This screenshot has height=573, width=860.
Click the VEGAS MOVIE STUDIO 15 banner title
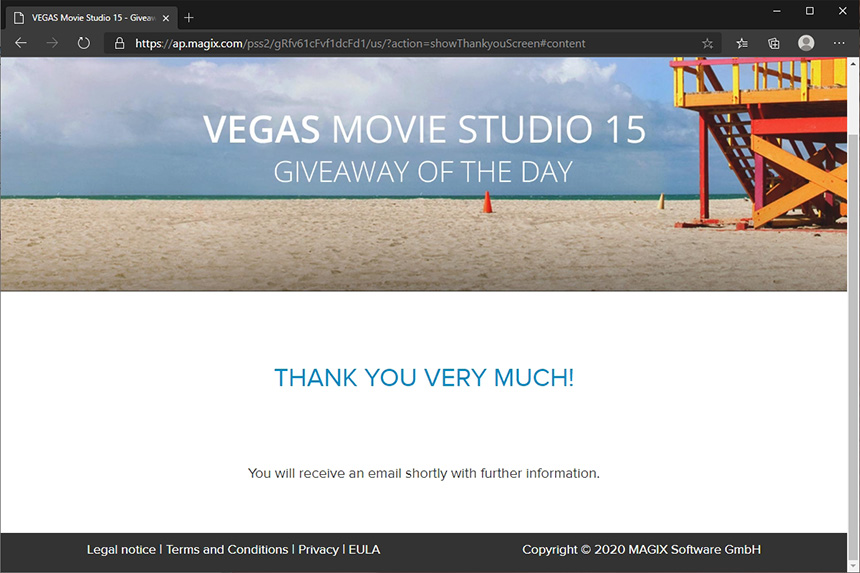[x=424, y=129]
